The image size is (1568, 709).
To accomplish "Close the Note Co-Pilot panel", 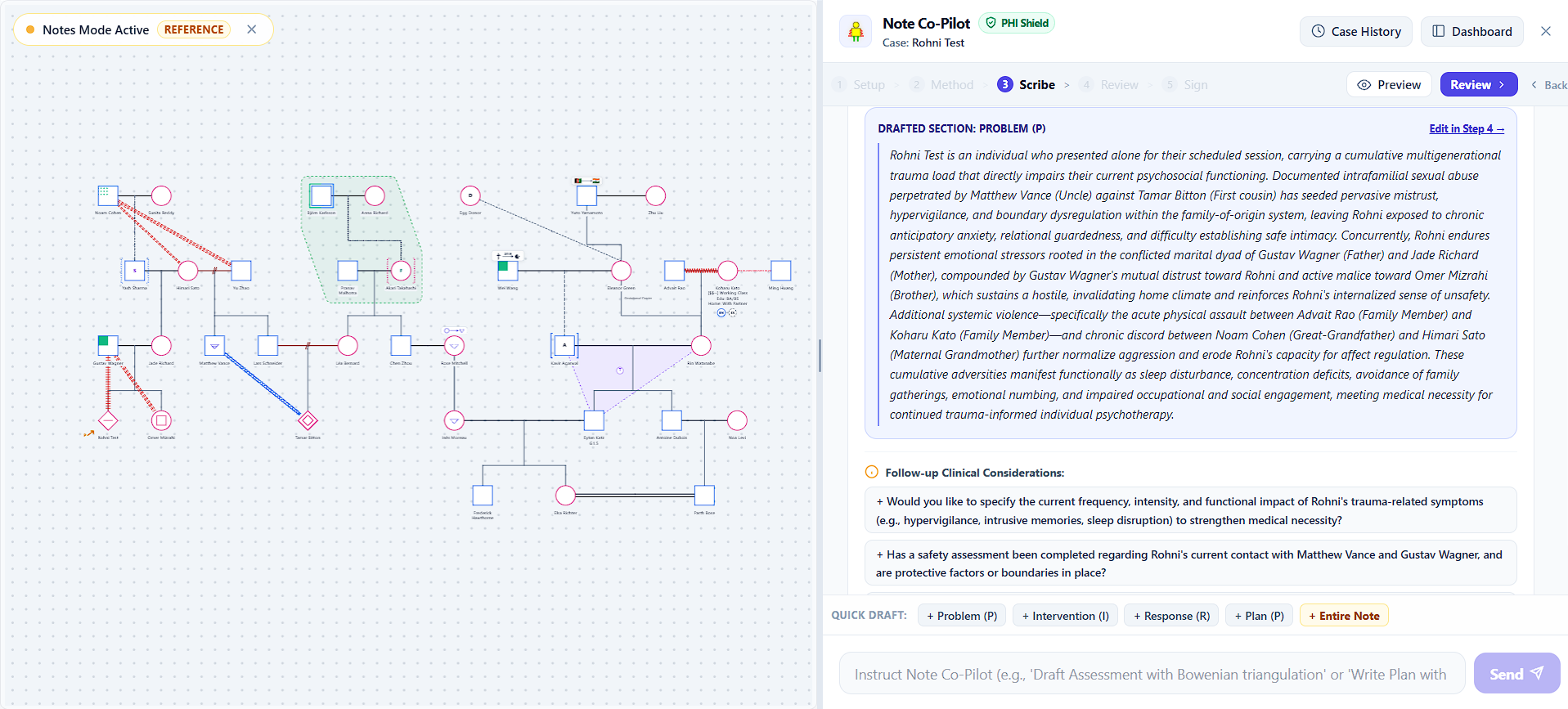I will pyautogui.click(x=1545, y=31).
